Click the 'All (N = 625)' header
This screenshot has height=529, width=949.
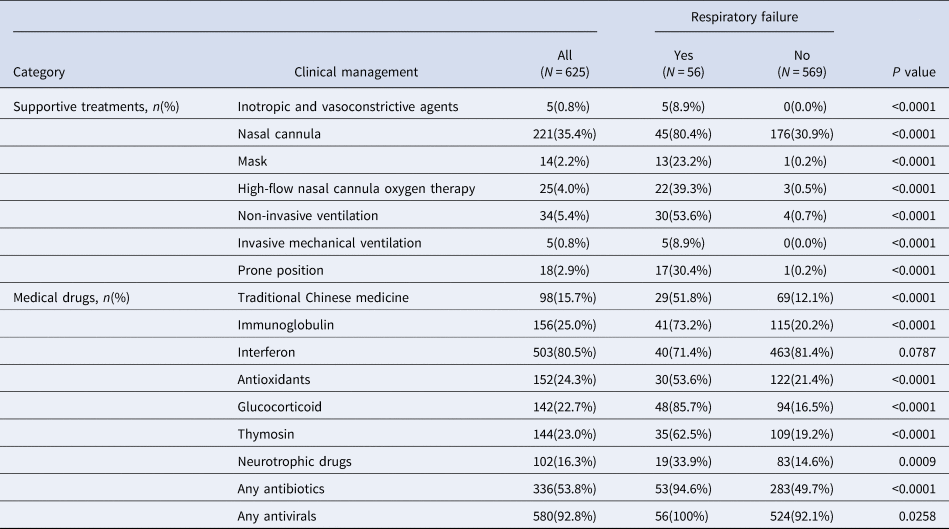pyautogui.click(x=563, y=64)
